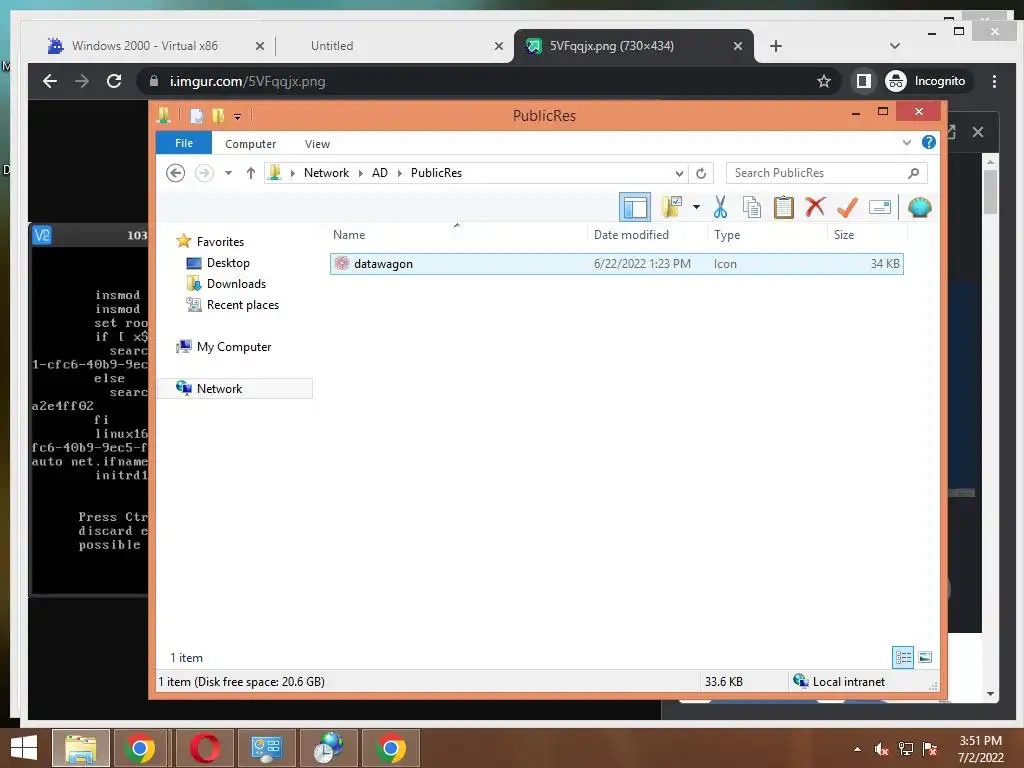This screenshot has height=768, width=1024.
Task: Expand the address bar history dropdown
Action: pos(679,173)
